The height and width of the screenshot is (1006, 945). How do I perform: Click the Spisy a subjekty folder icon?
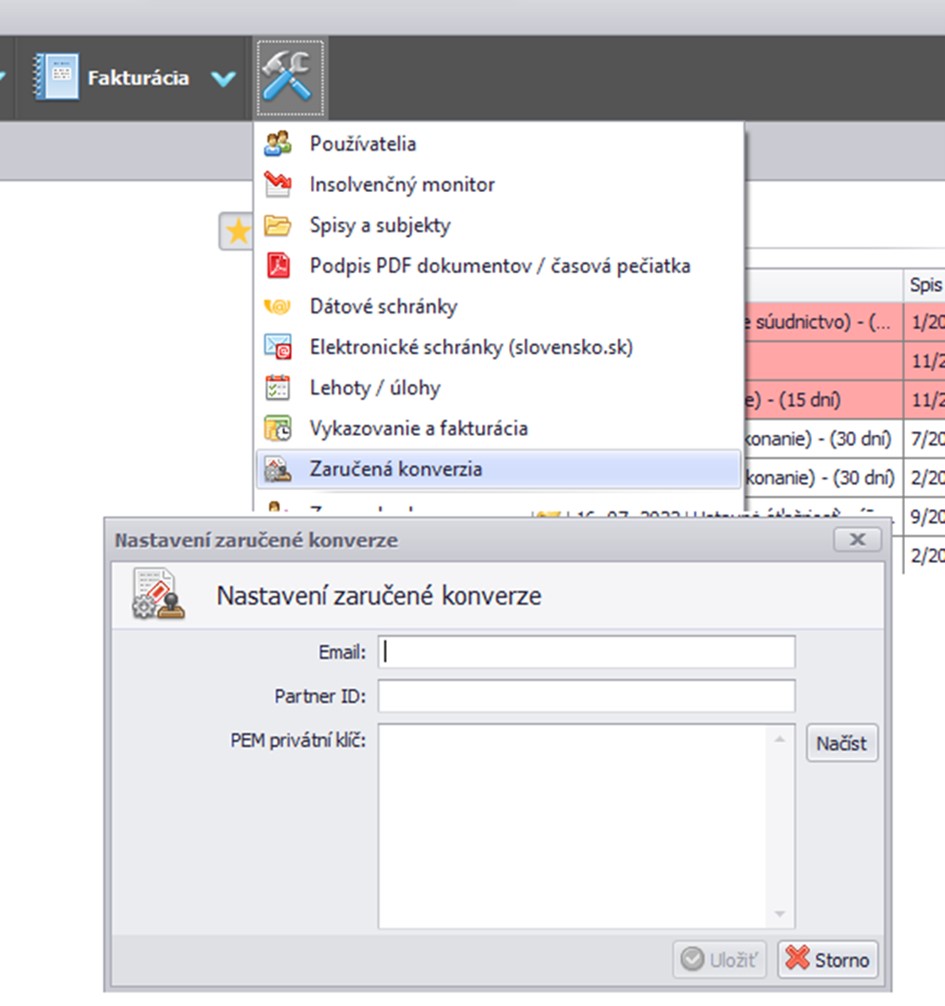pyautogui.click(x=277, y=226)
